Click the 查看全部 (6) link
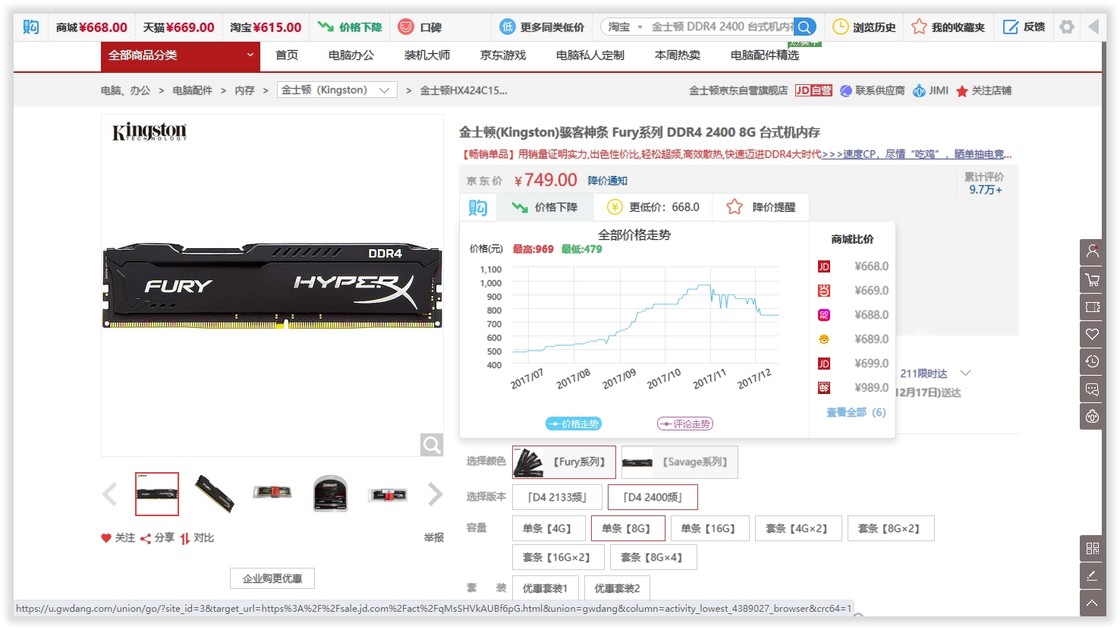The image size is (1120, 630). (856, 412)
